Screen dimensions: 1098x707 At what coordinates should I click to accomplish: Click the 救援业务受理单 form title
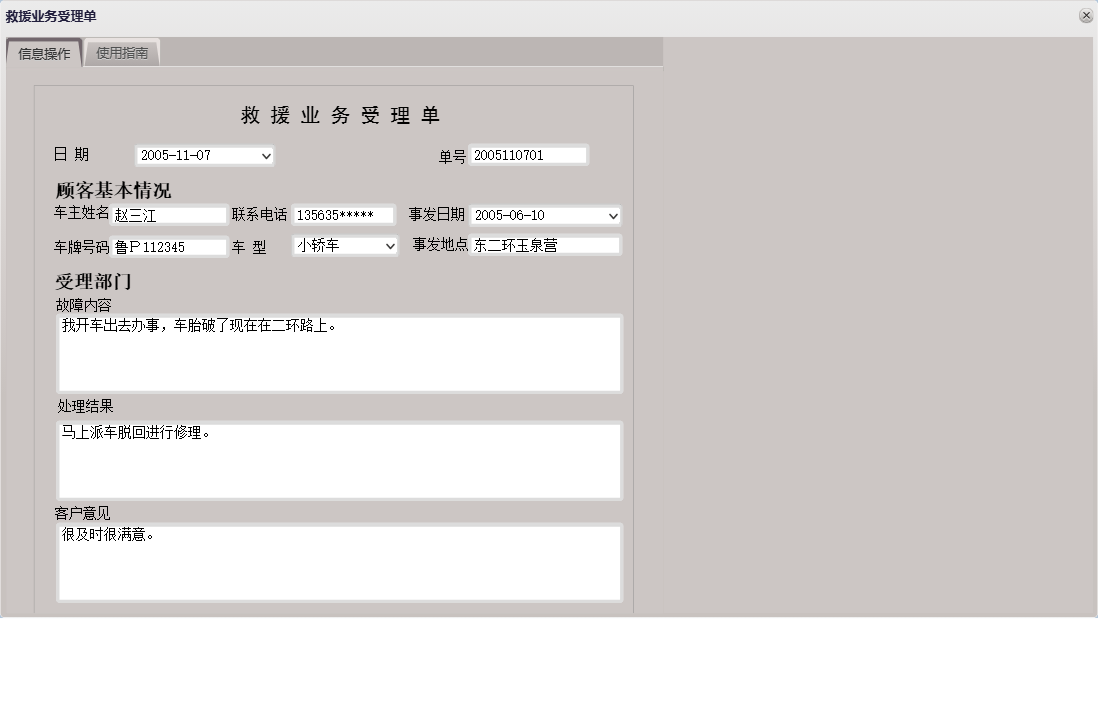[341, 115]
